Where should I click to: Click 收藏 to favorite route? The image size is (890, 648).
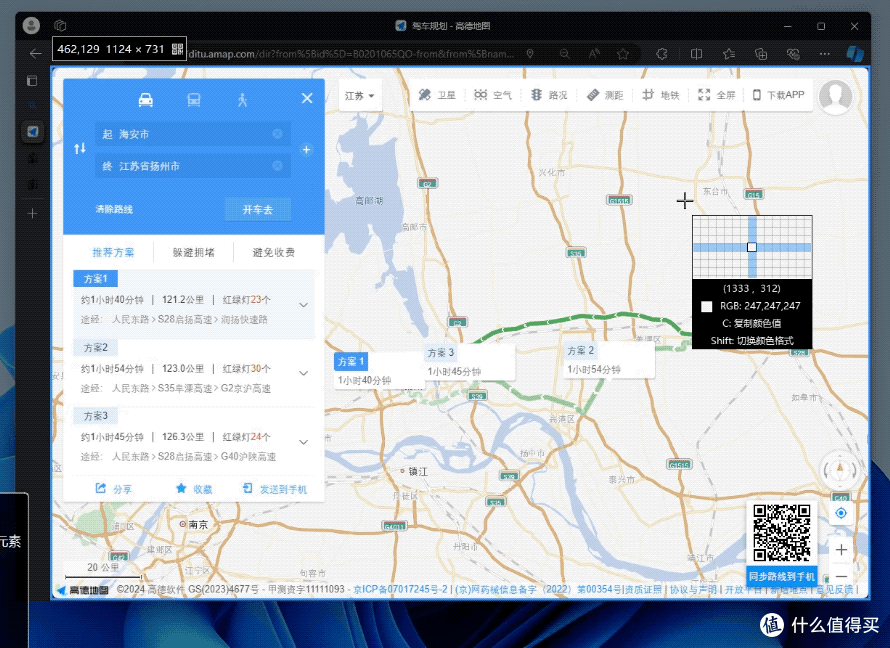(194, 489)
